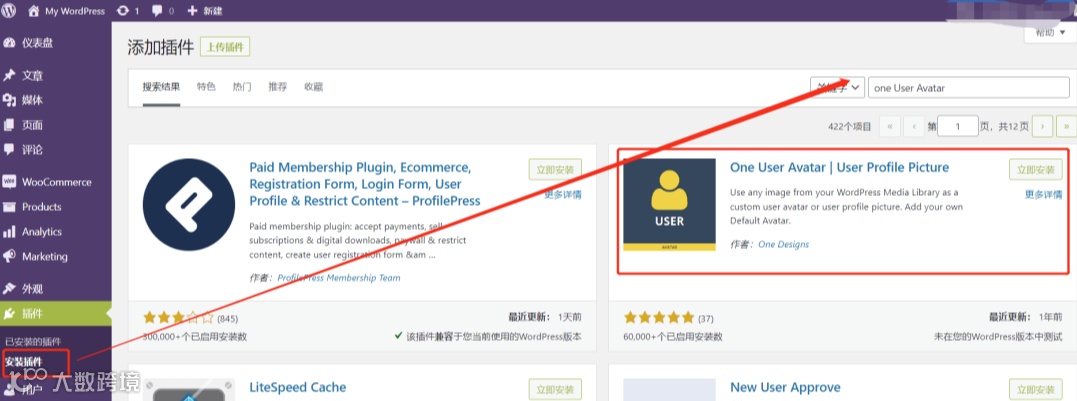Go to the next results page
The image size is (1077, 401).
coord(1043,126)
